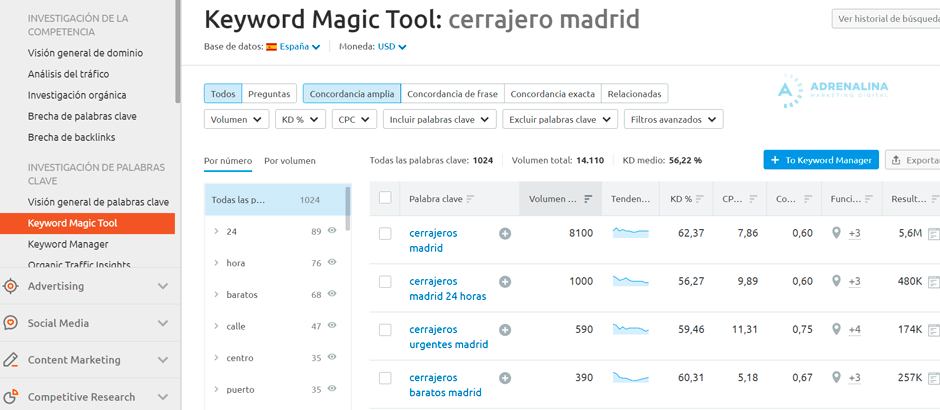Click location pin icon in 'cerrajeros baratos madrid' row

[x=836, y=378]
